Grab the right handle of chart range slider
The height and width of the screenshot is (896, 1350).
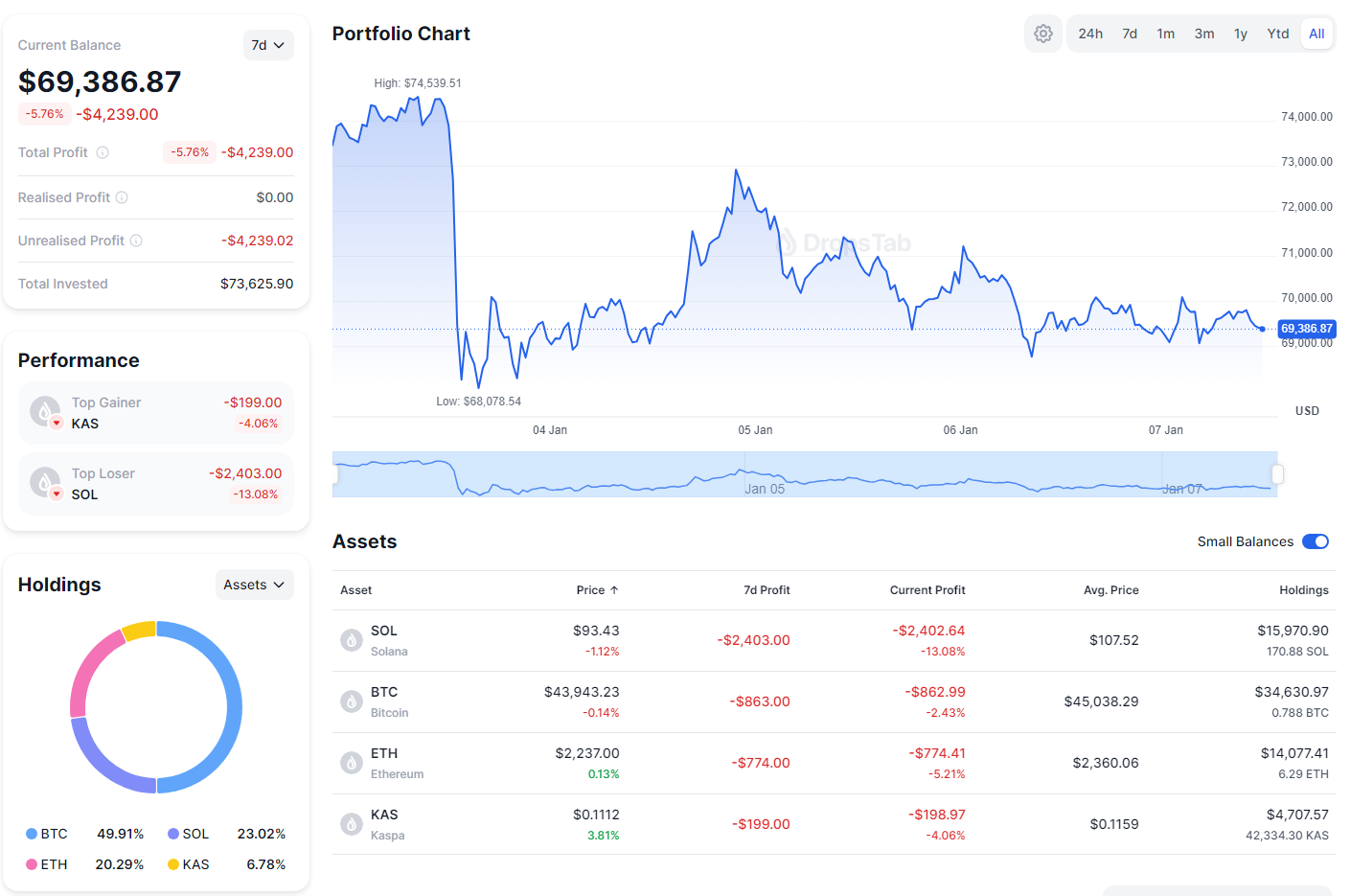pyautogui.click(x=1277, y=474)
